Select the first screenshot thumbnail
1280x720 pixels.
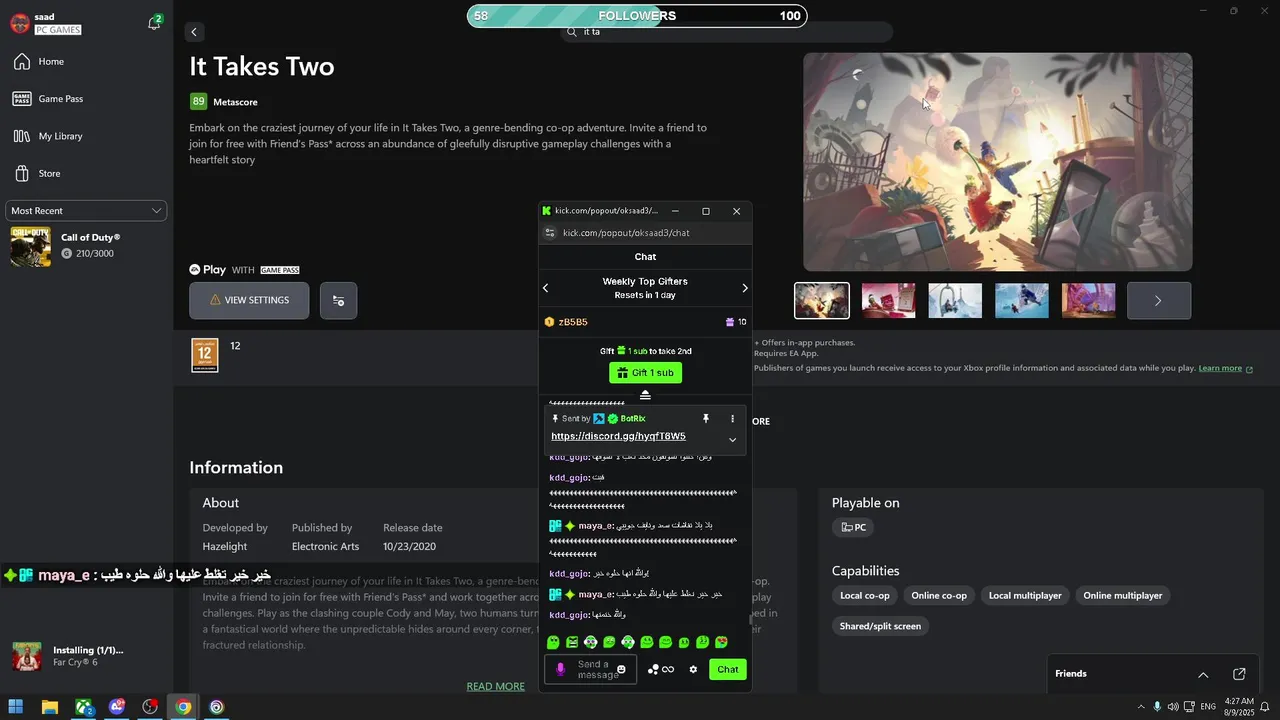(x=822, y=300)
